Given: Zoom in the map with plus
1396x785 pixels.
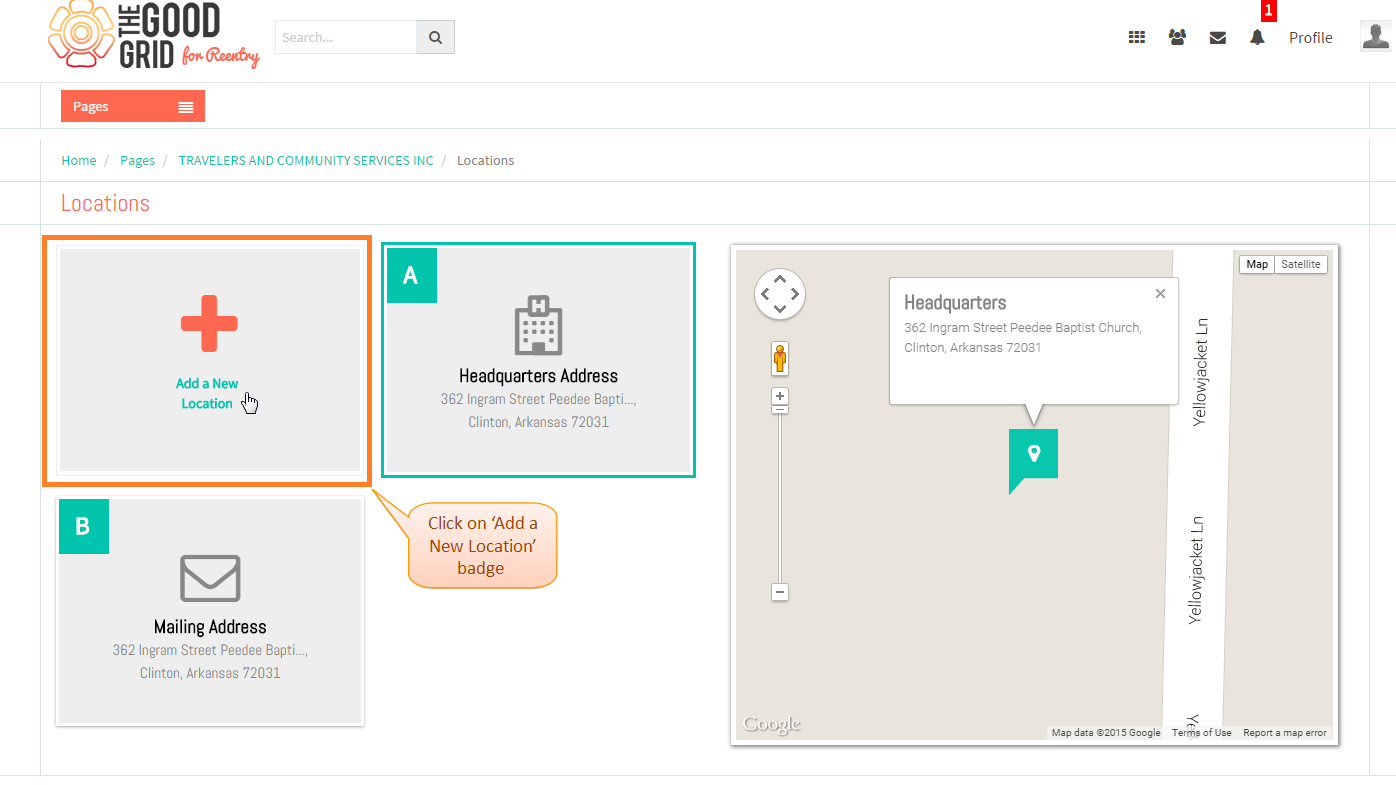Looking at the screenshot, I should click(x=780, y=396).
